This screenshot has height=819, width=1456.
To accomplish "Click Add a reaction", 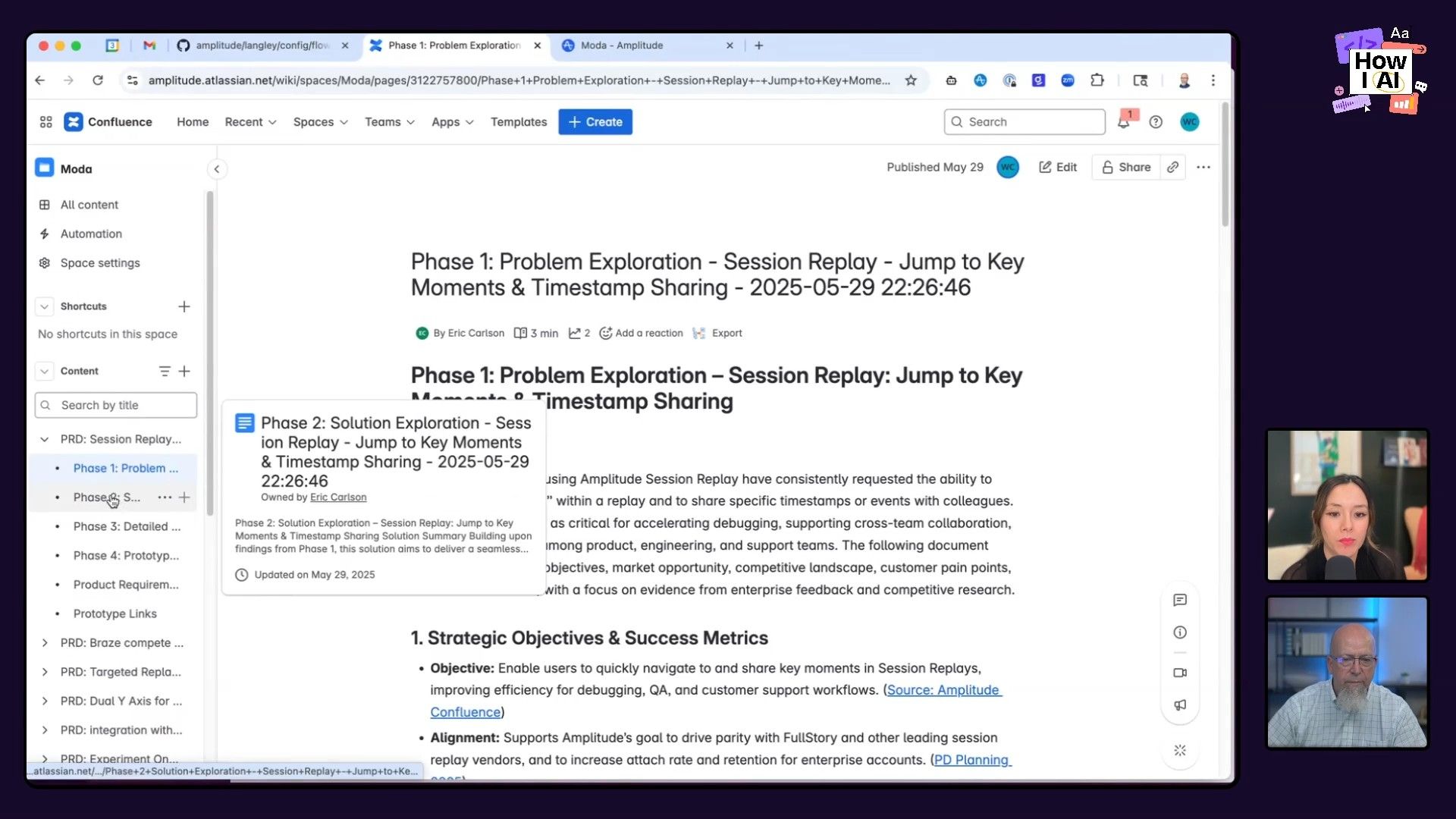I will point(642,333).
